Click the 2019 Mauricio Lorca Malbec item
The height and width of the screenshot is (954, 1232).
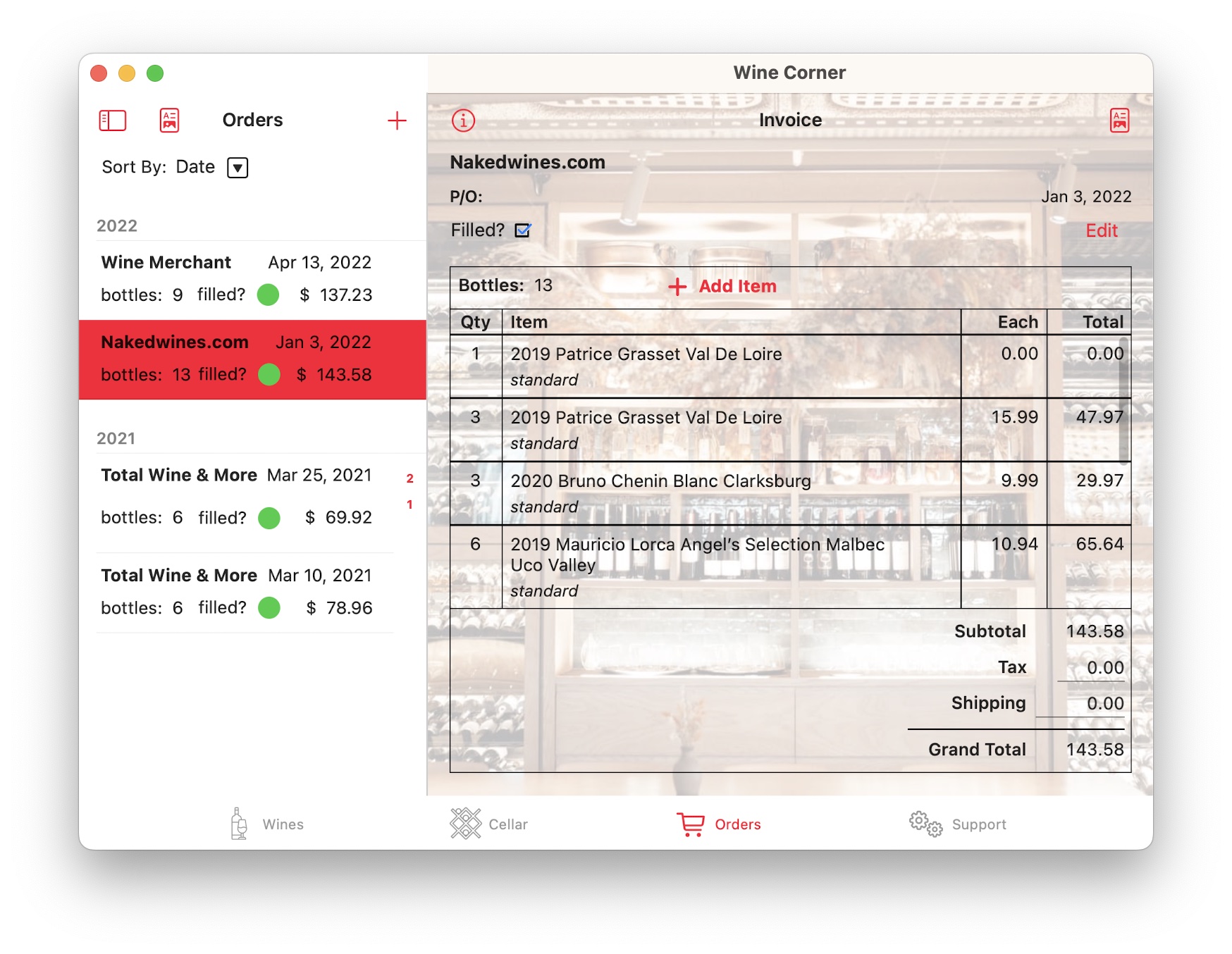(697, 555)
